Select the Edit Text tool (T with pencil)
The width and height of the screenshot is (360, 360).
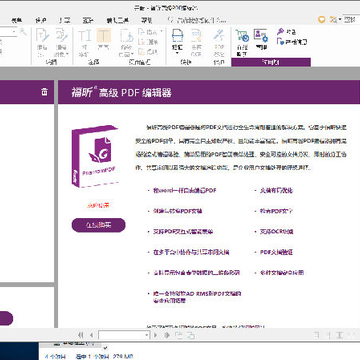click(x=42, y=36)
